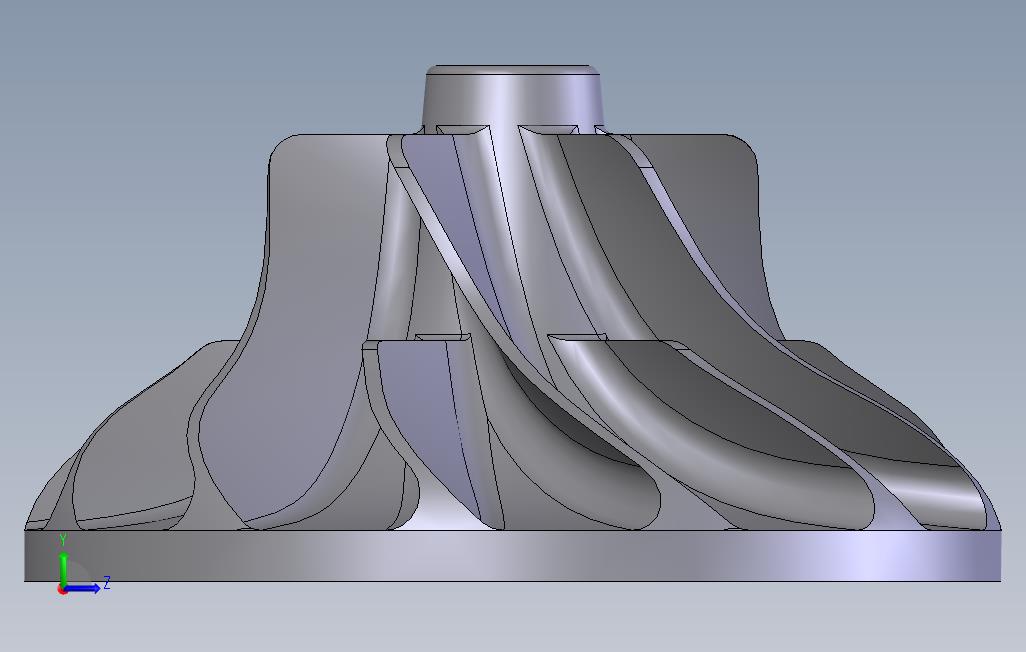Click the "Y" axis label
The height and width of the screenshot is (652, 1026).
[x=63, y=540]
